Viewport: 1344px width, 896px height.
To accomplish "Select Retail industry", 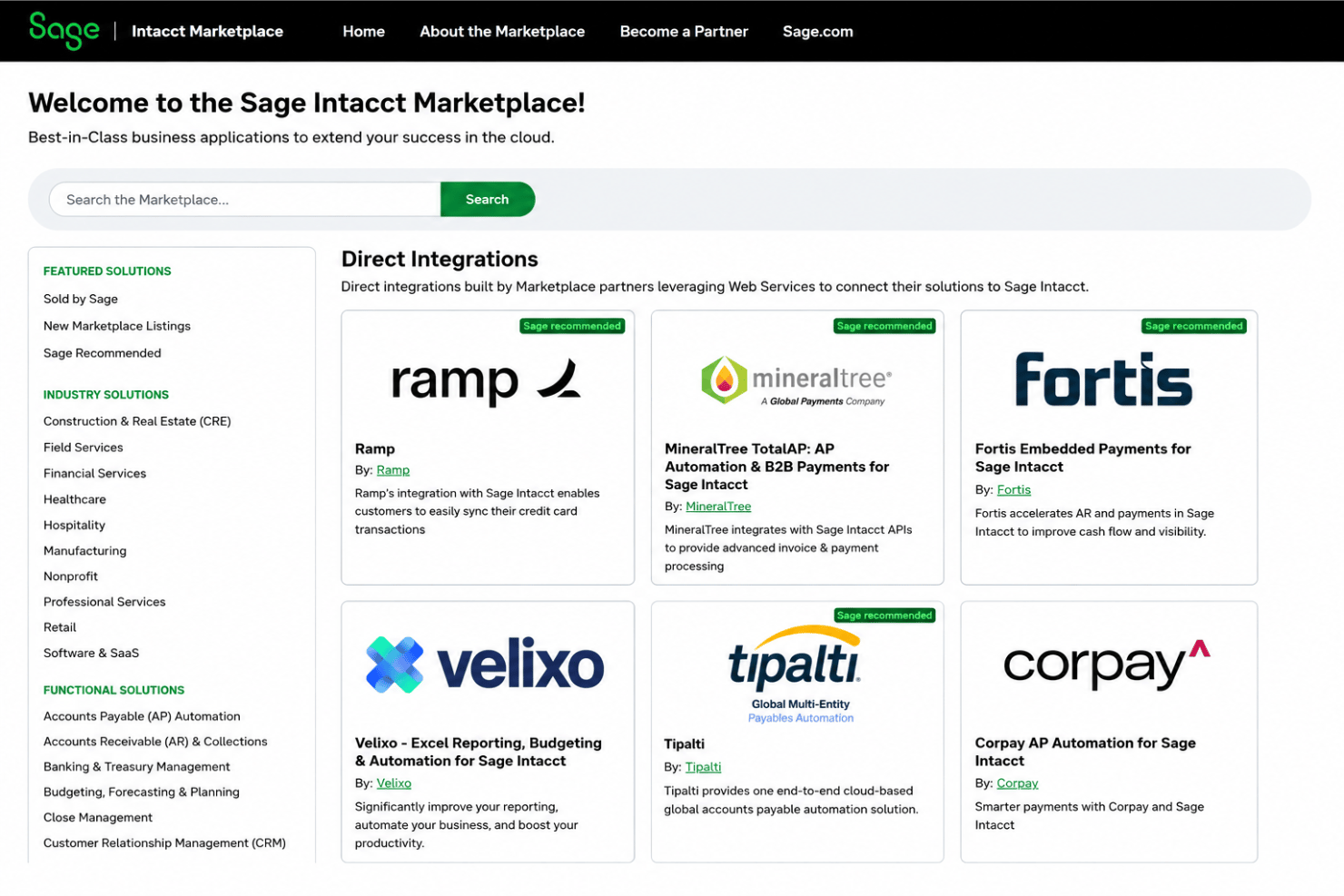I will [x=60, y=627].
